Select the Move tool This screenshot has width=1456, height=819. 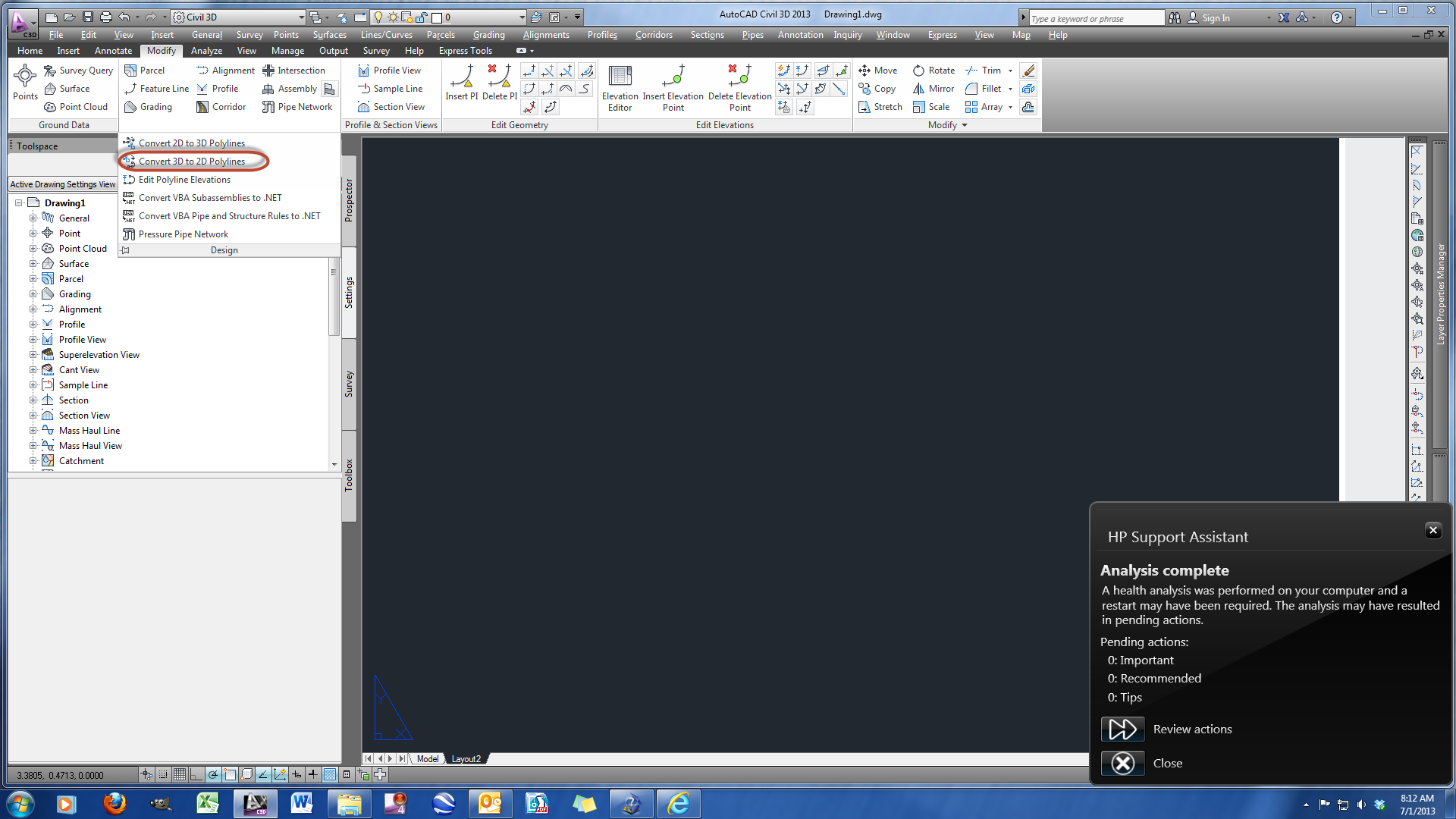[878, 71]
